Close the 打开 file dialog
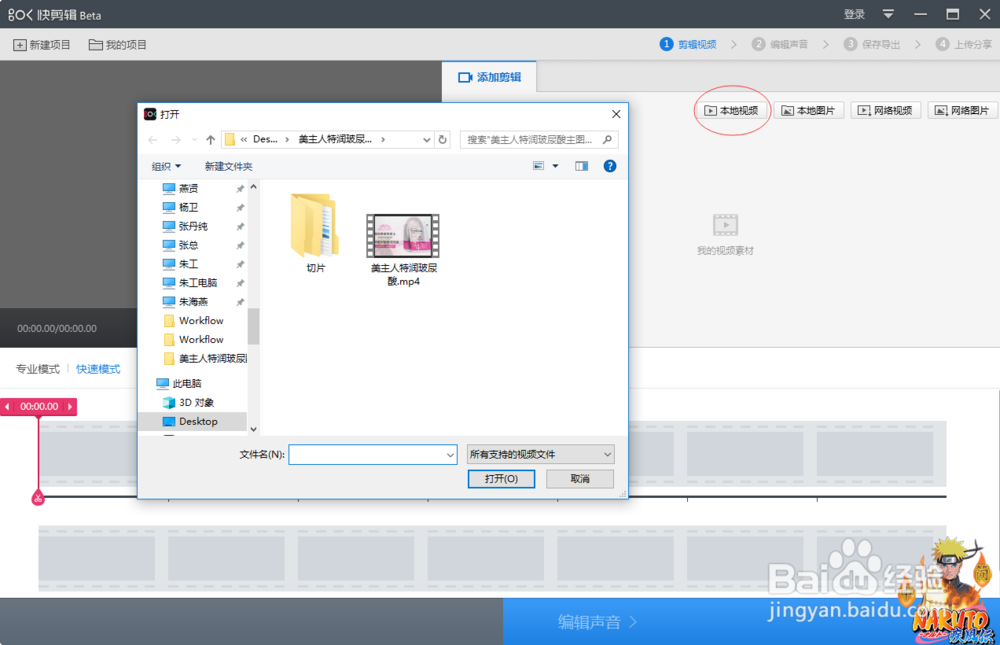The width and height of the screenshot is (1000, 645). coord(616,114)
